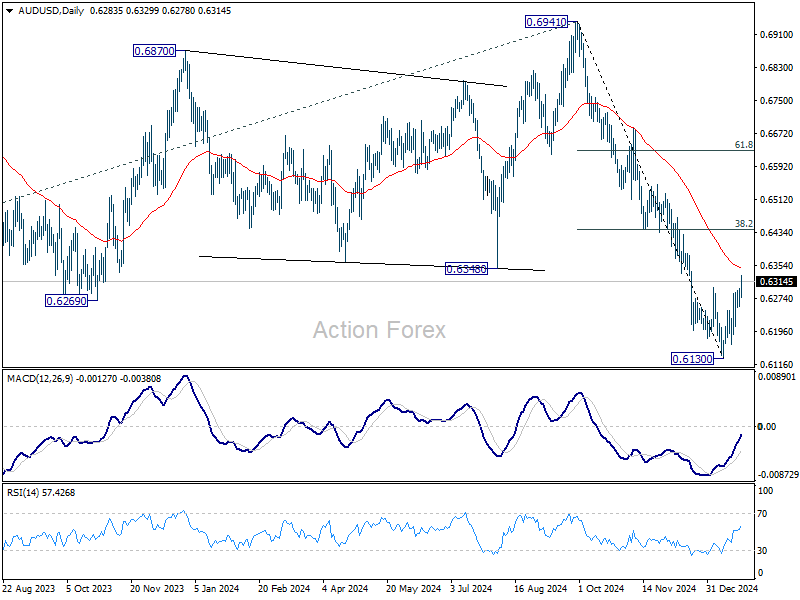Click the RSI scale value 100

pyautogui.click(x=766, y=491)
